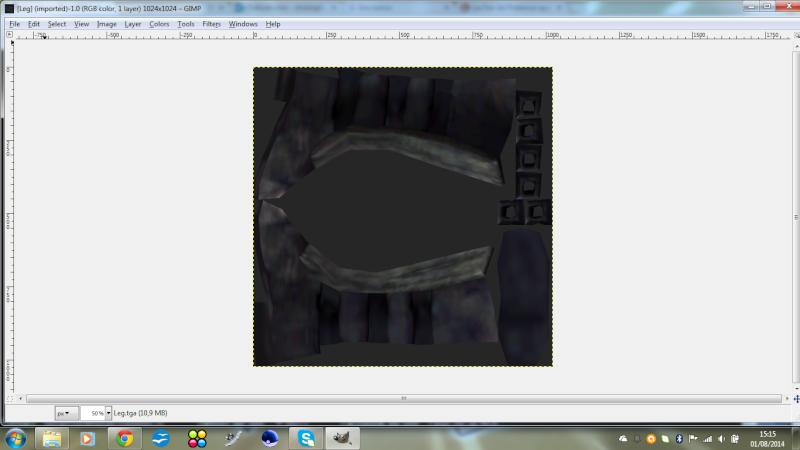This screenshot has width=800, height=450.
Task: Open Google Chrome from the taskbar
Action: pos(124,438)
